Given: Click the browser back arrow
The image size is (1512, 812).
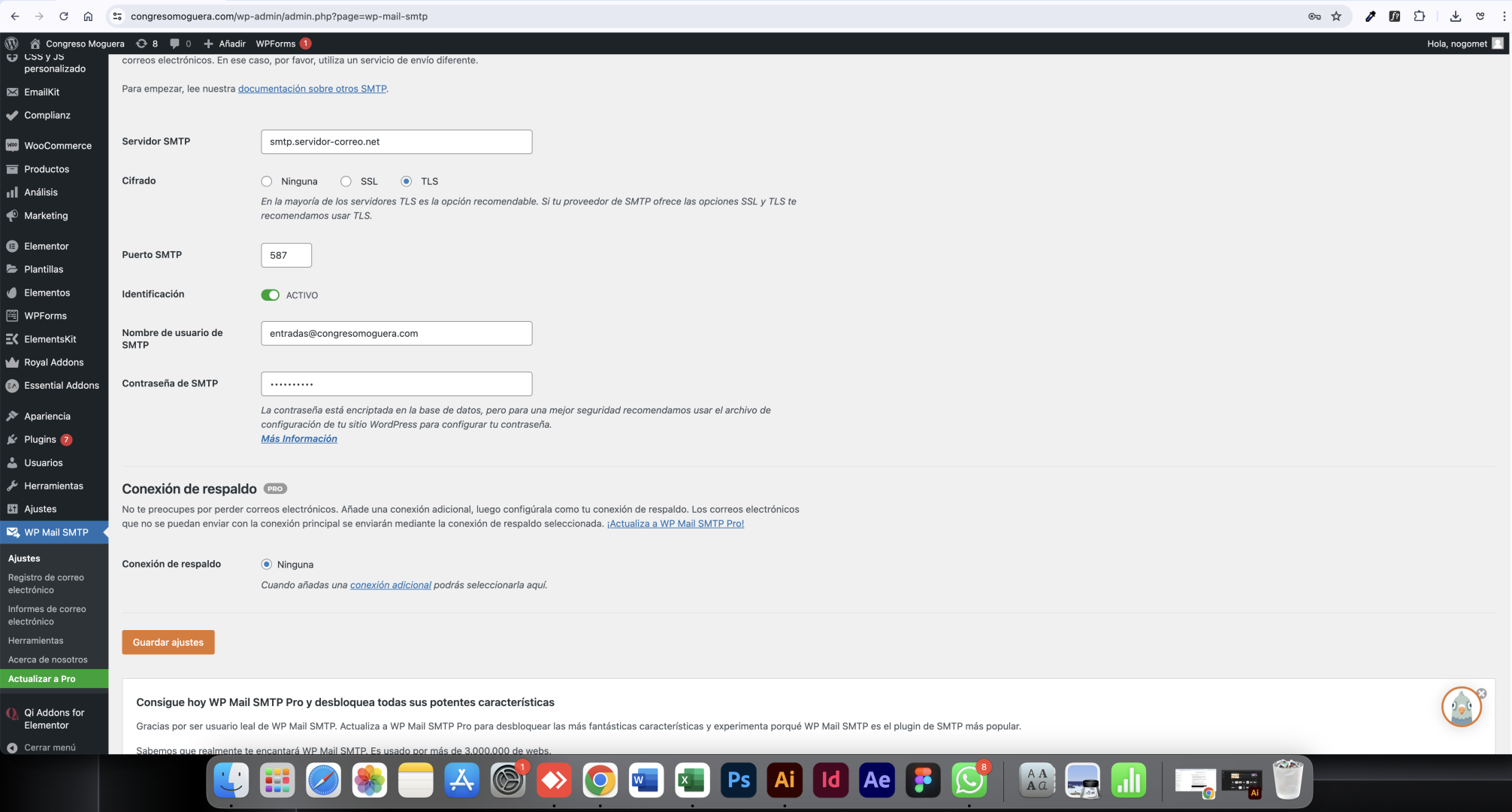Looking at the screenshot, I should (x=15, y=16).
